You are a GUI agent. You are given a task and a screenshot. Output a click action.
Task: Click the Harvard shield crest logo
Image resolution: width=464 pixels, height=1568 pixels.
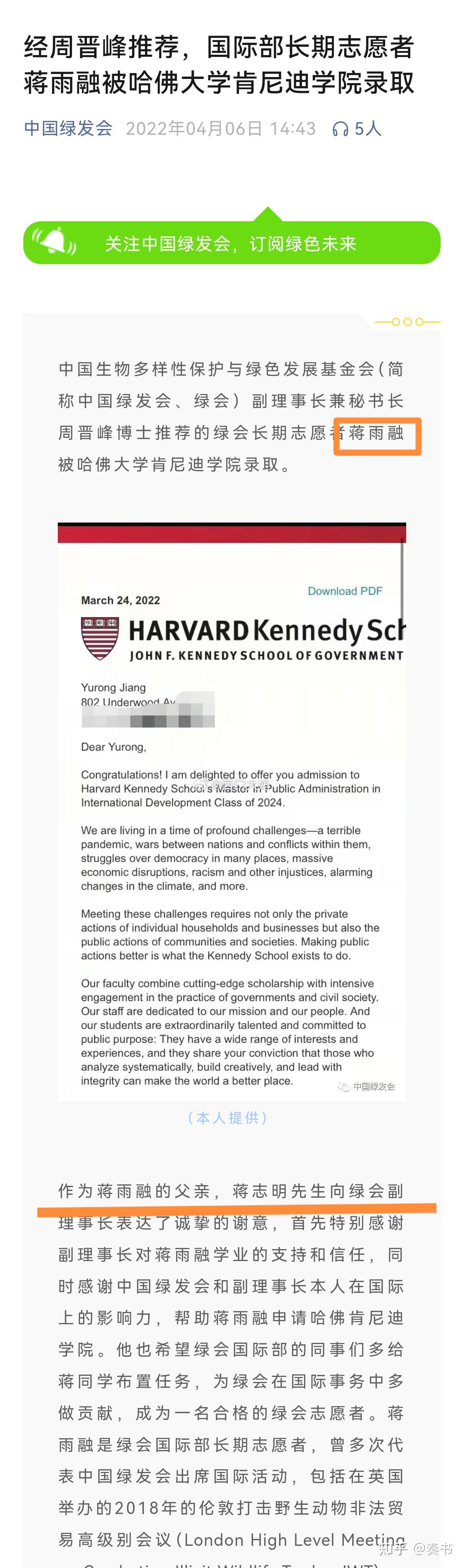(x=100, y=638)
